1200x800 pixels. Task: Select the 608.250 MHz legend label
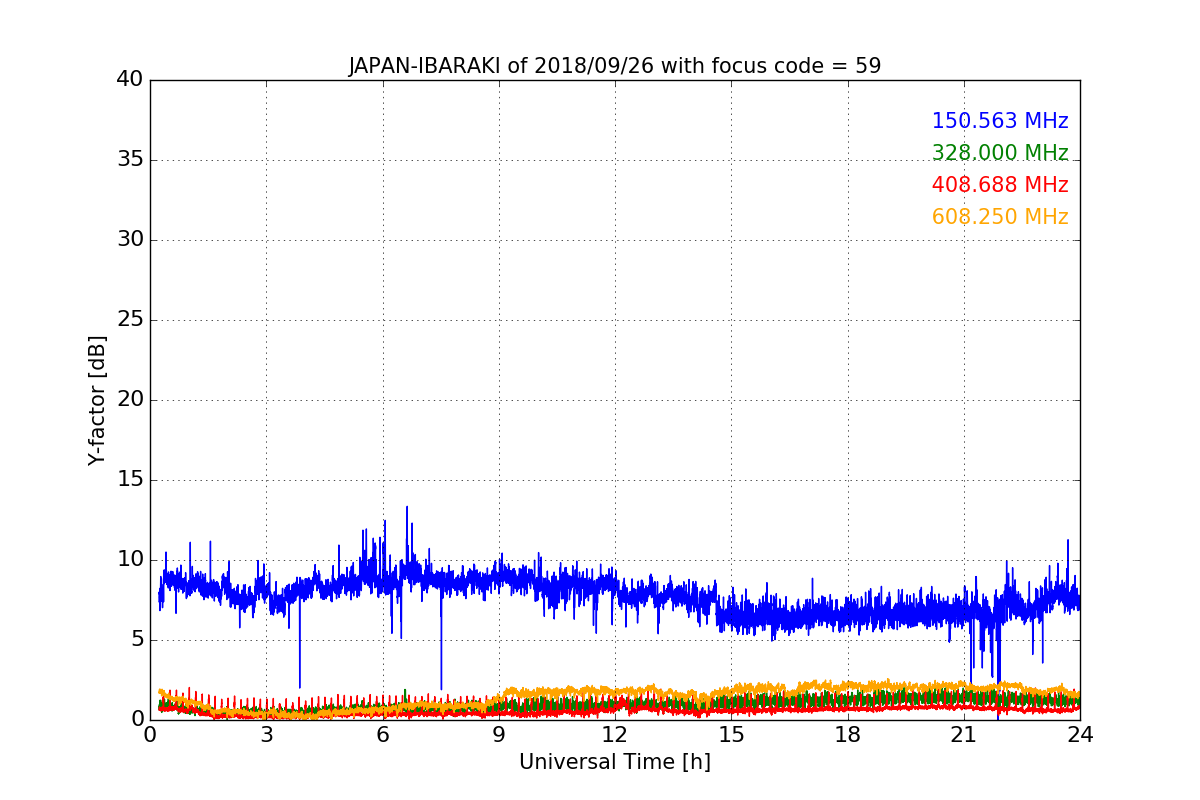point(1000,217)
